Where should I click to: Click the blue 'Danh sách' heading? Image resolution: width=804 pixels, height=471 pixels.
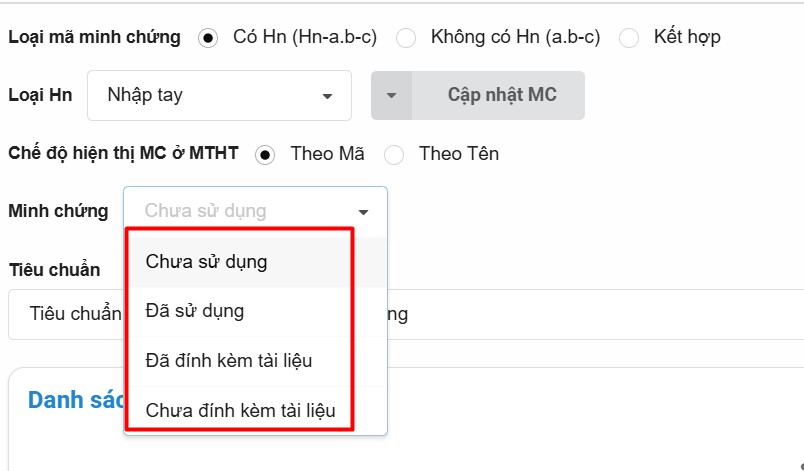click(75, 400)
